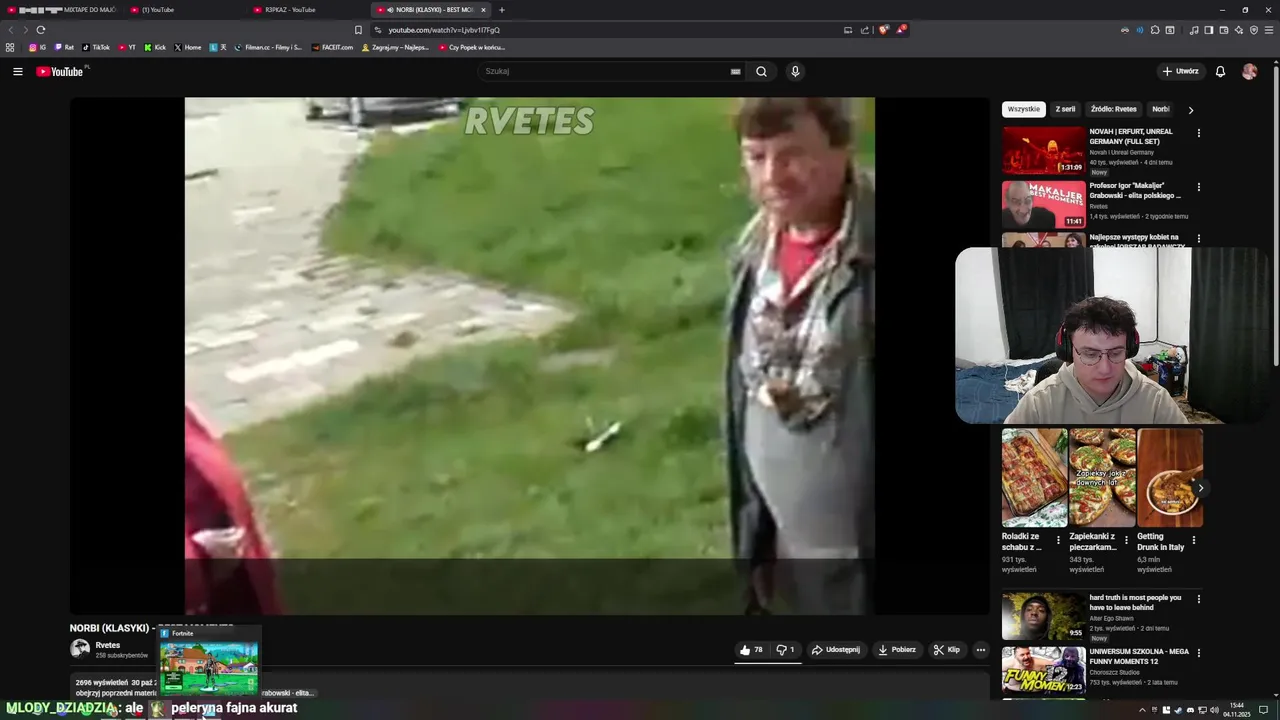The width and height of the screenshot is (1280, 720).
Task: Open the volume control in system tray
Action: click(1214, 710)
